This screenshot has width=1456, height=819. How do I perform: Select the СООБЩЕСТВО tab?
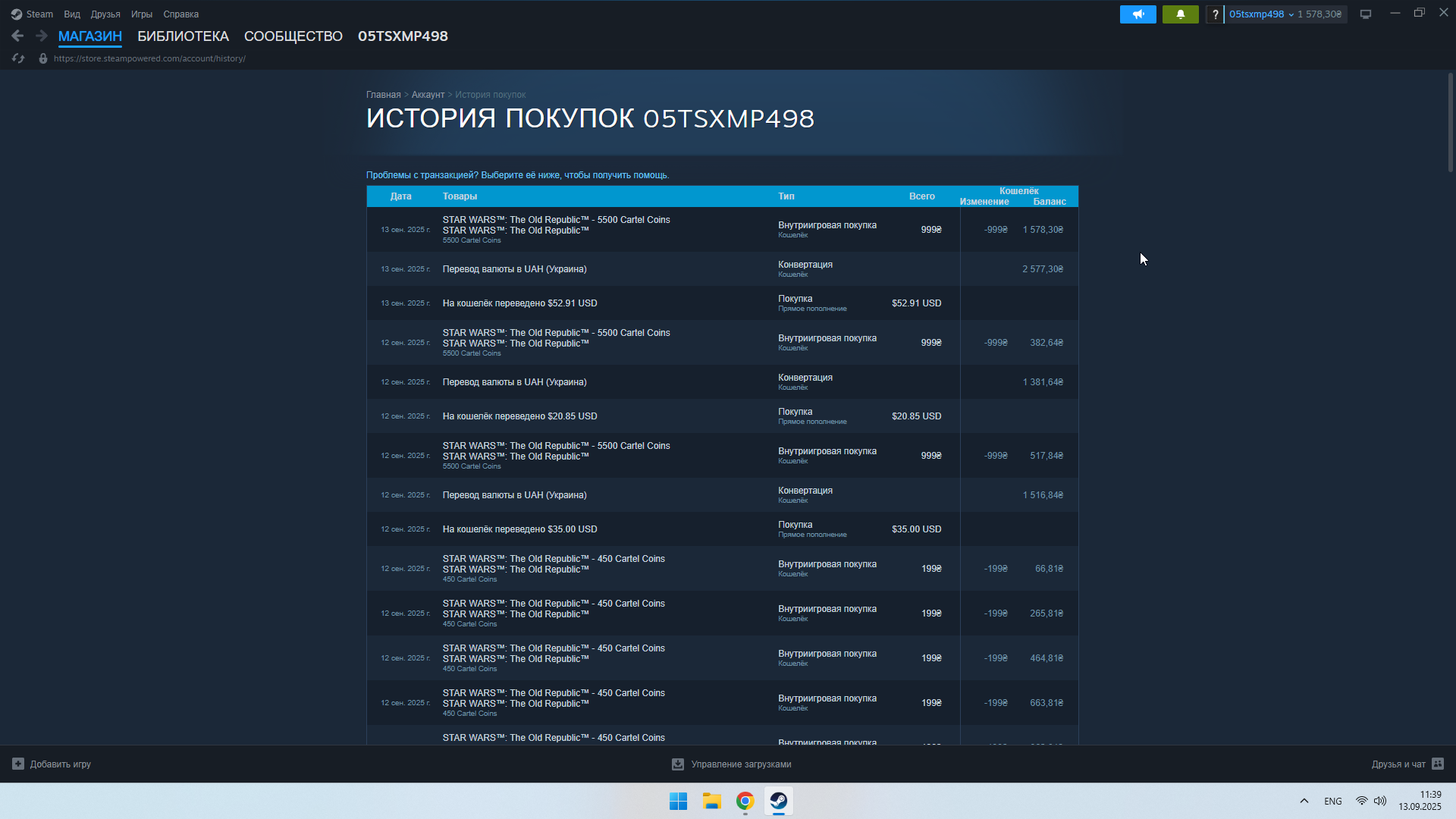coord(293,36)
